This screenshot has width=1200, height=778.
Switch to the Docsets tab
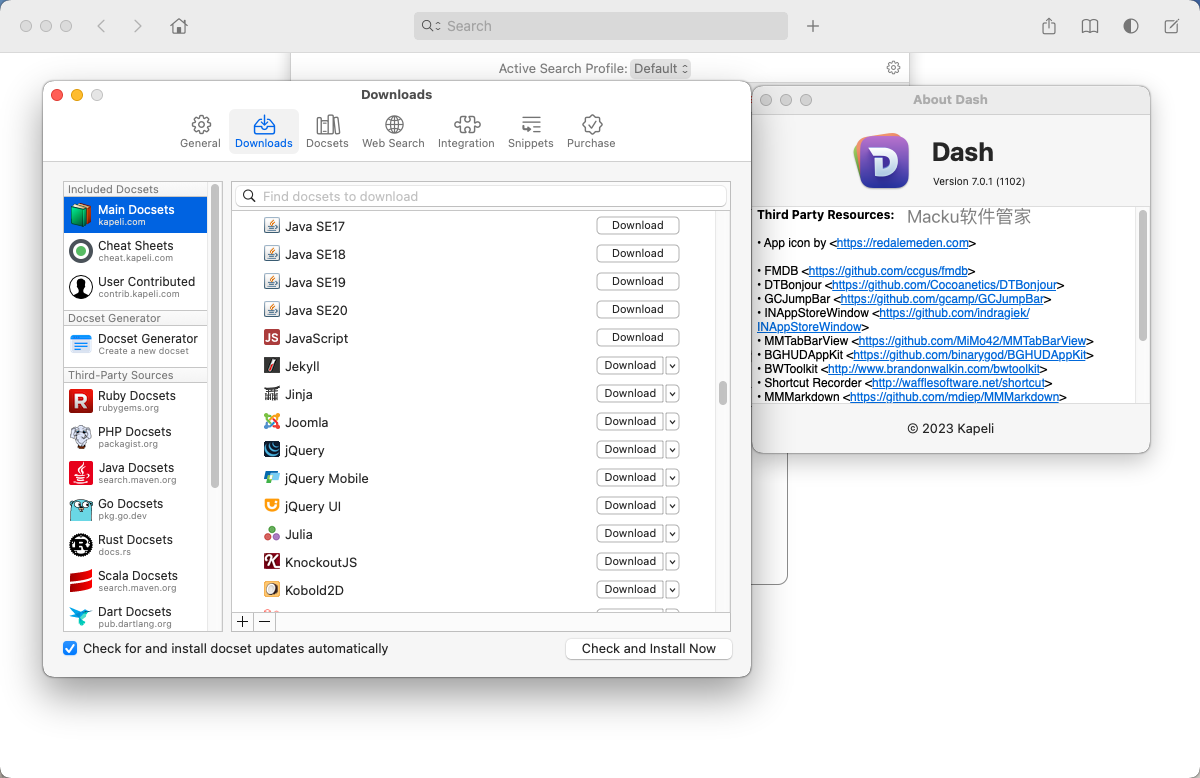[327, 131]
